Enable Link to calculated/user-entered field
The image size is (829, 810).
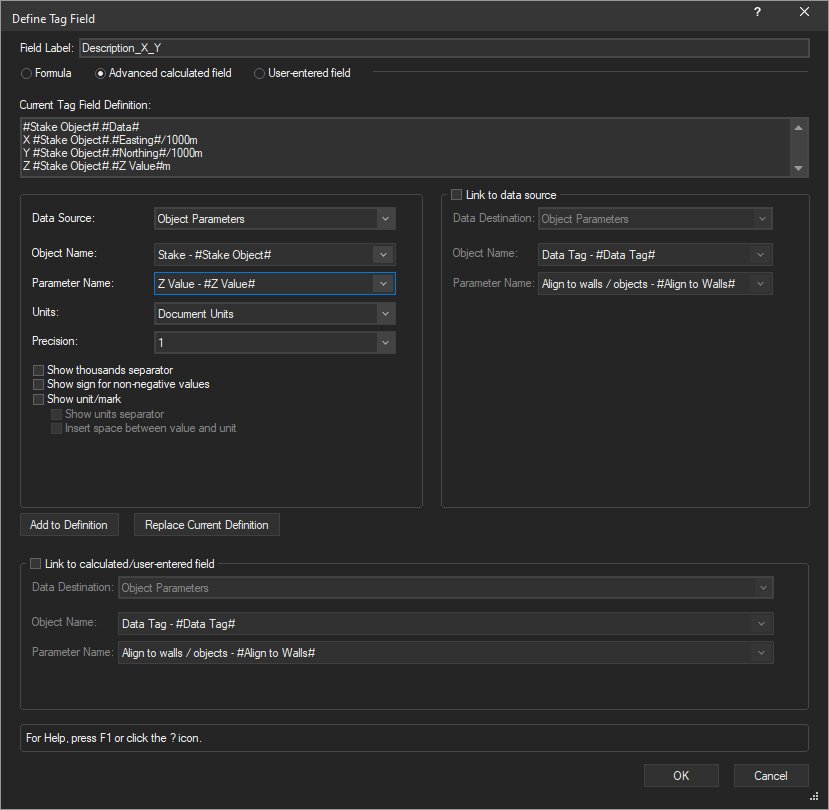click(x=37, y=564)
